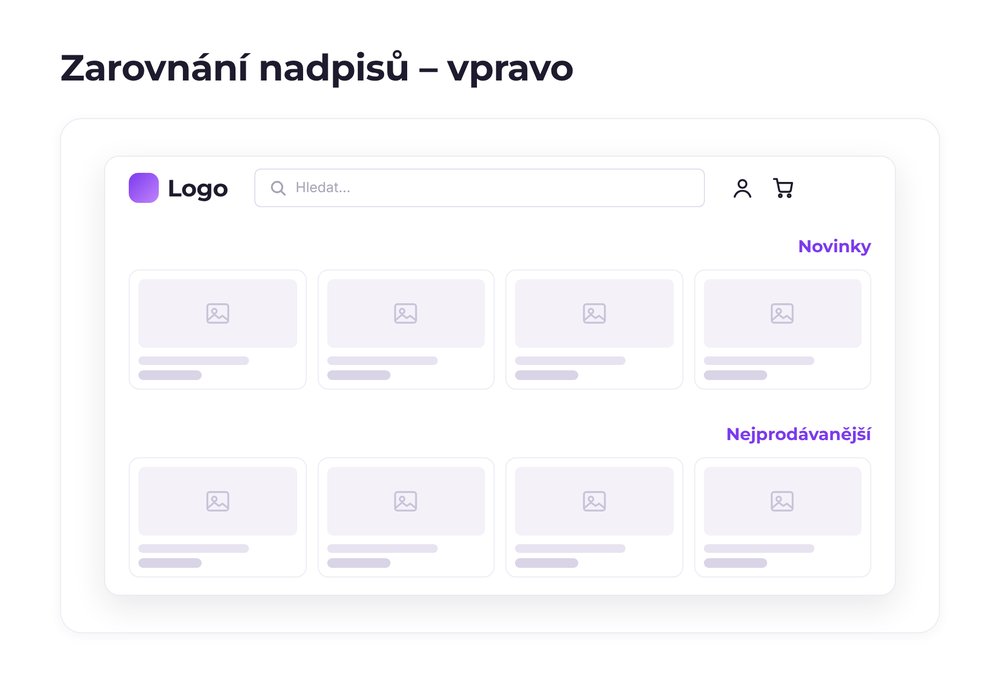
Task: Focus the Hledat... search field
Action: pos(480,188)
